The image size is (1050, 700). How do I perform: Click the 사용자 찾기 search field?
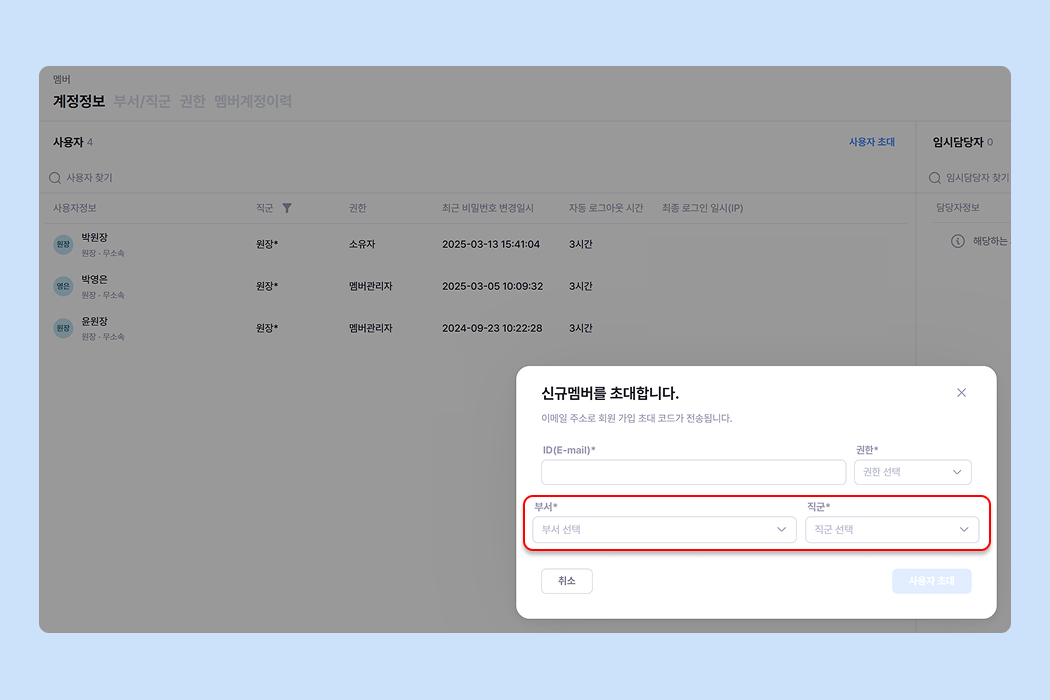tap(89, 178)
